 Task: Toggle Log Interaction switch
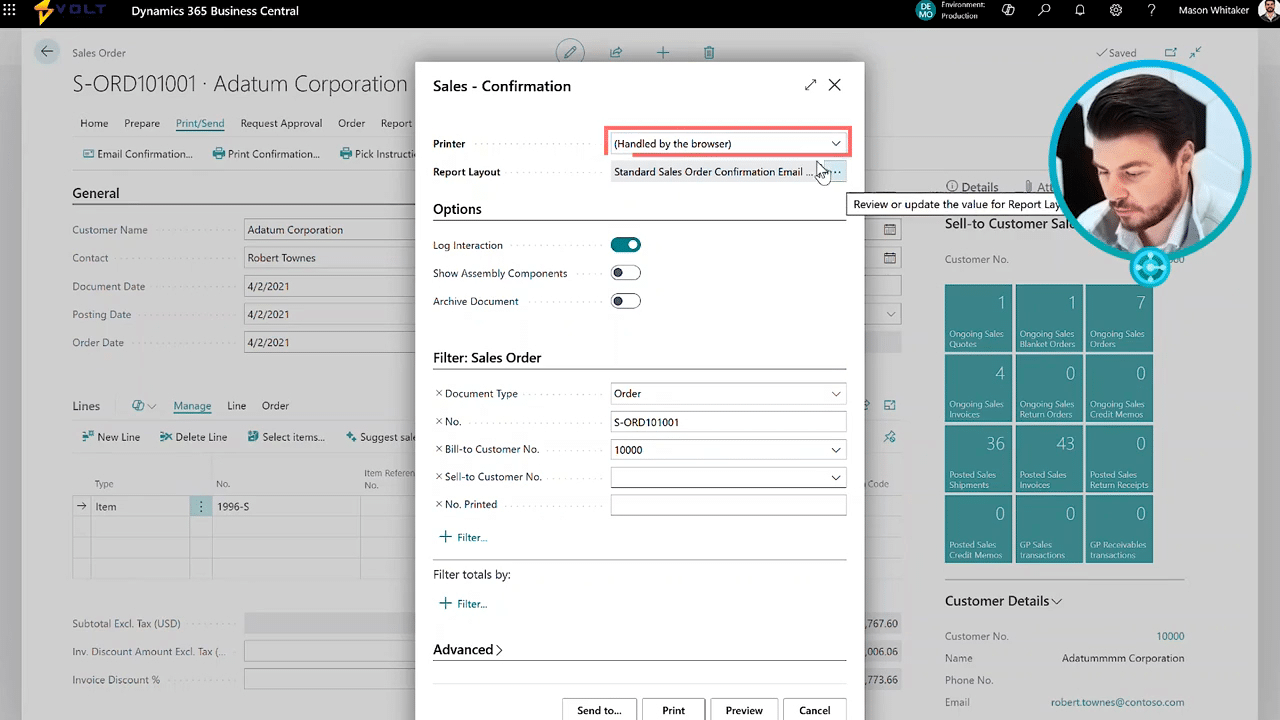tap(626, 245)
